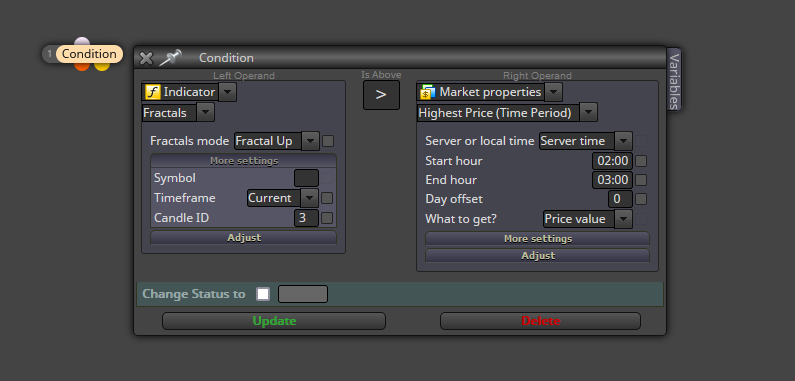Open the Timeframe Current dropdown

pos(309,198)
